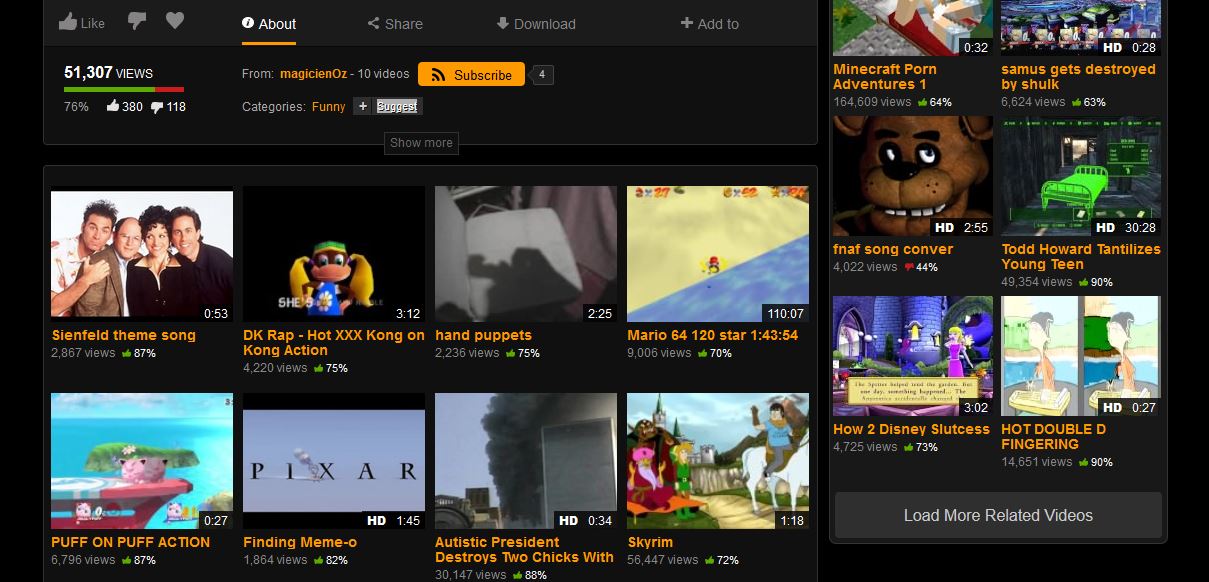
Task: Open the Finding Meme-o Pixar thumbnail
Action: 334,461
